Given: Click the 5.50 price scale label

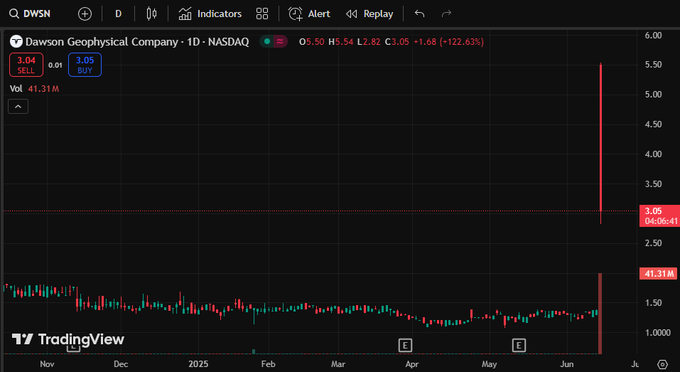Looking at the screenshot, I should click(x=653, y=65).
